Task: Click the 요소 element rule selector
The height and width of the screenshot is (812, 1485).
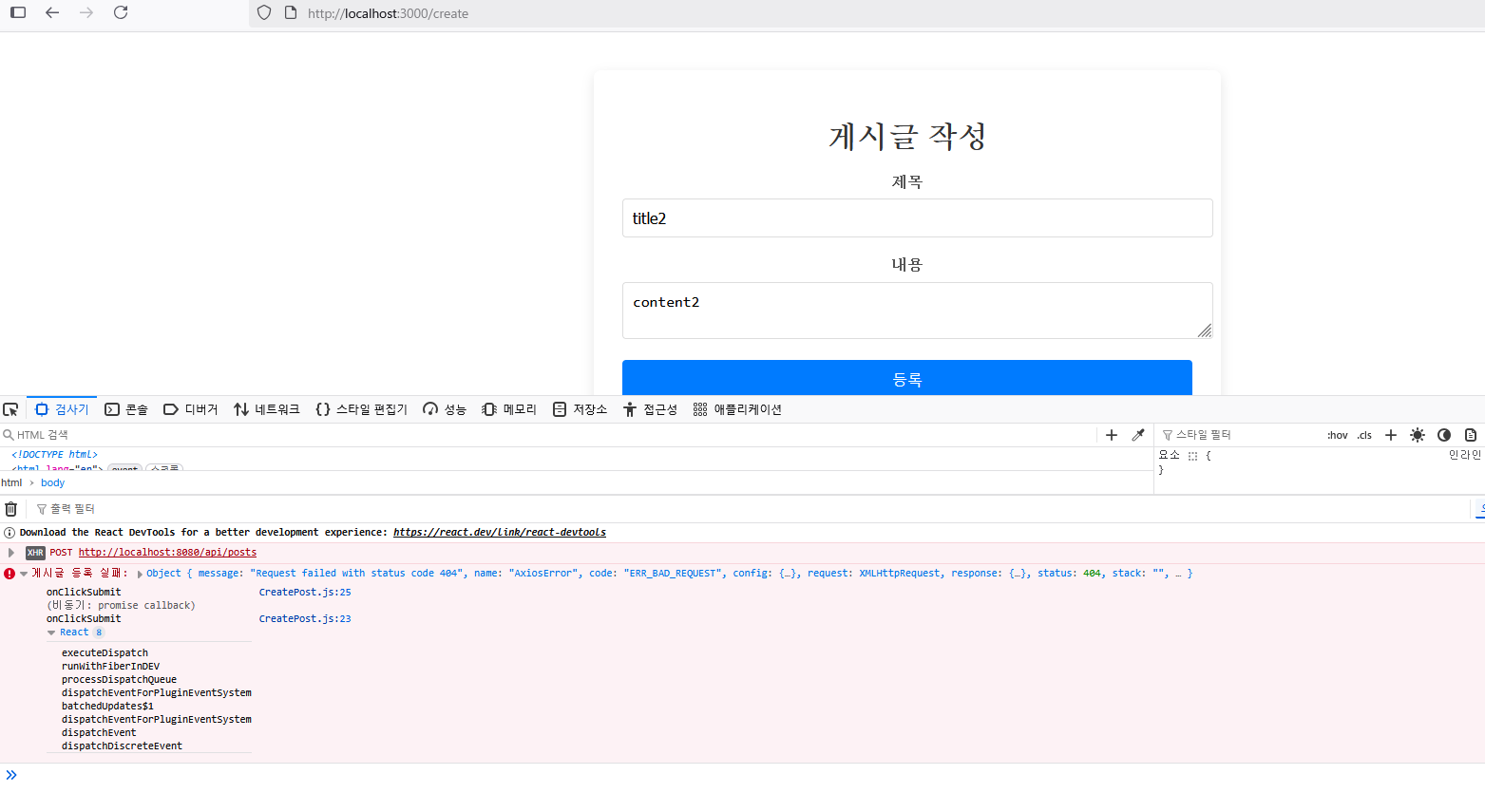Action: (x=1169, y=455)
